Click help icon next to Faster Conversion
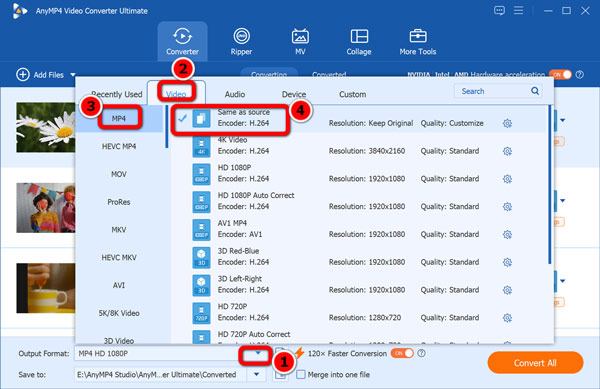The image size is (600, 389). point(421,353)
